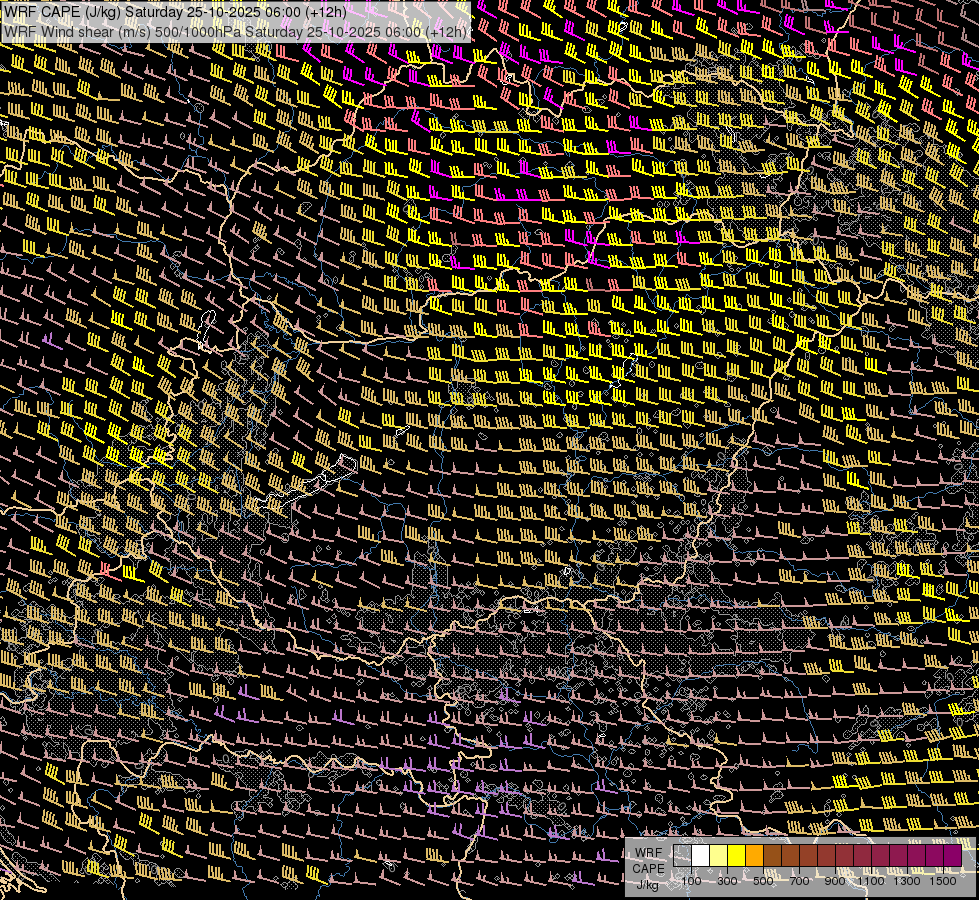Click the purple last swatch of the CAPE legend
Image resolution: width=979 pixels, height=900 pixels.
pos(953,856)
